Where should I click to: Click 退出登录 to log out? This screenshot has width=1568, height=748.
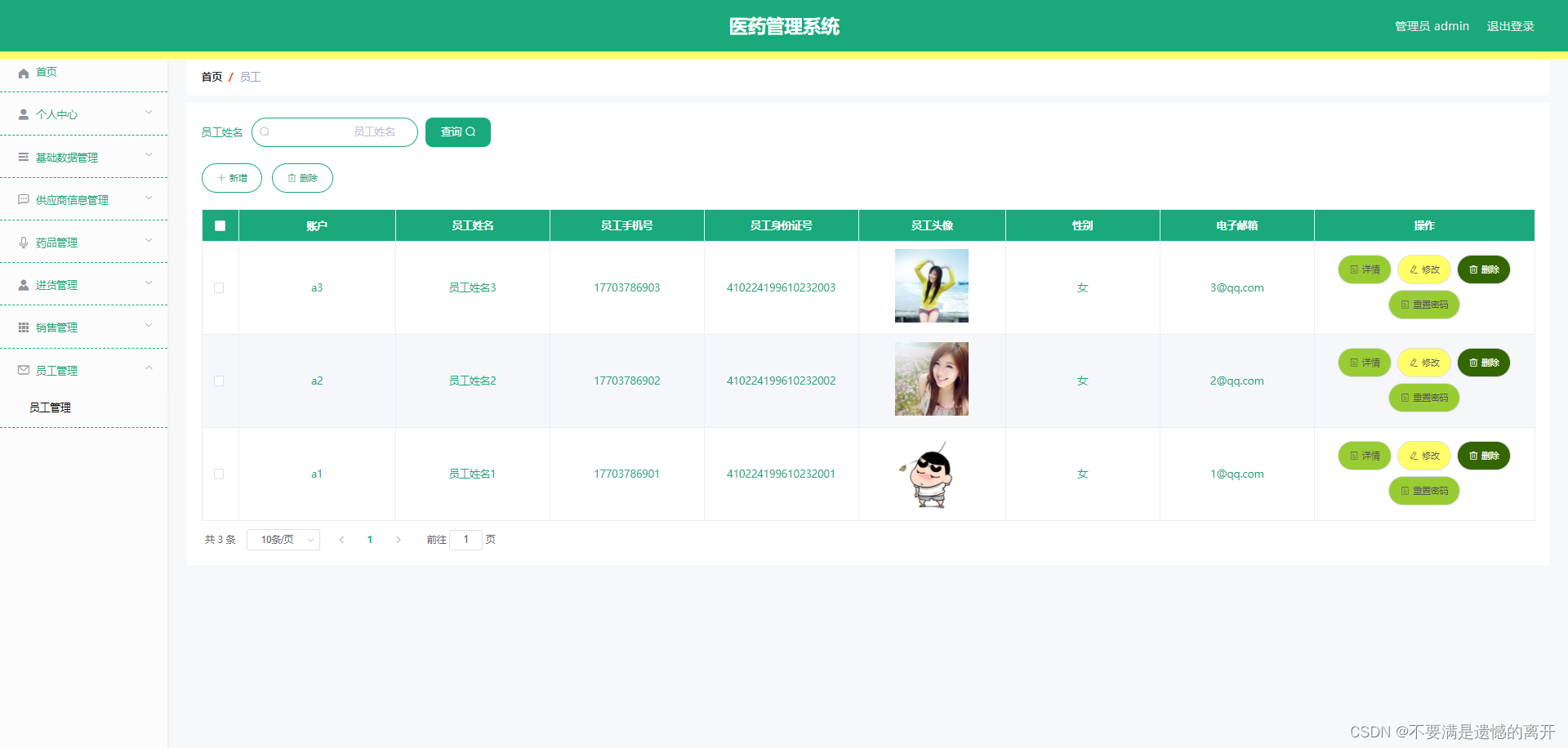[x=1510, y=25]
